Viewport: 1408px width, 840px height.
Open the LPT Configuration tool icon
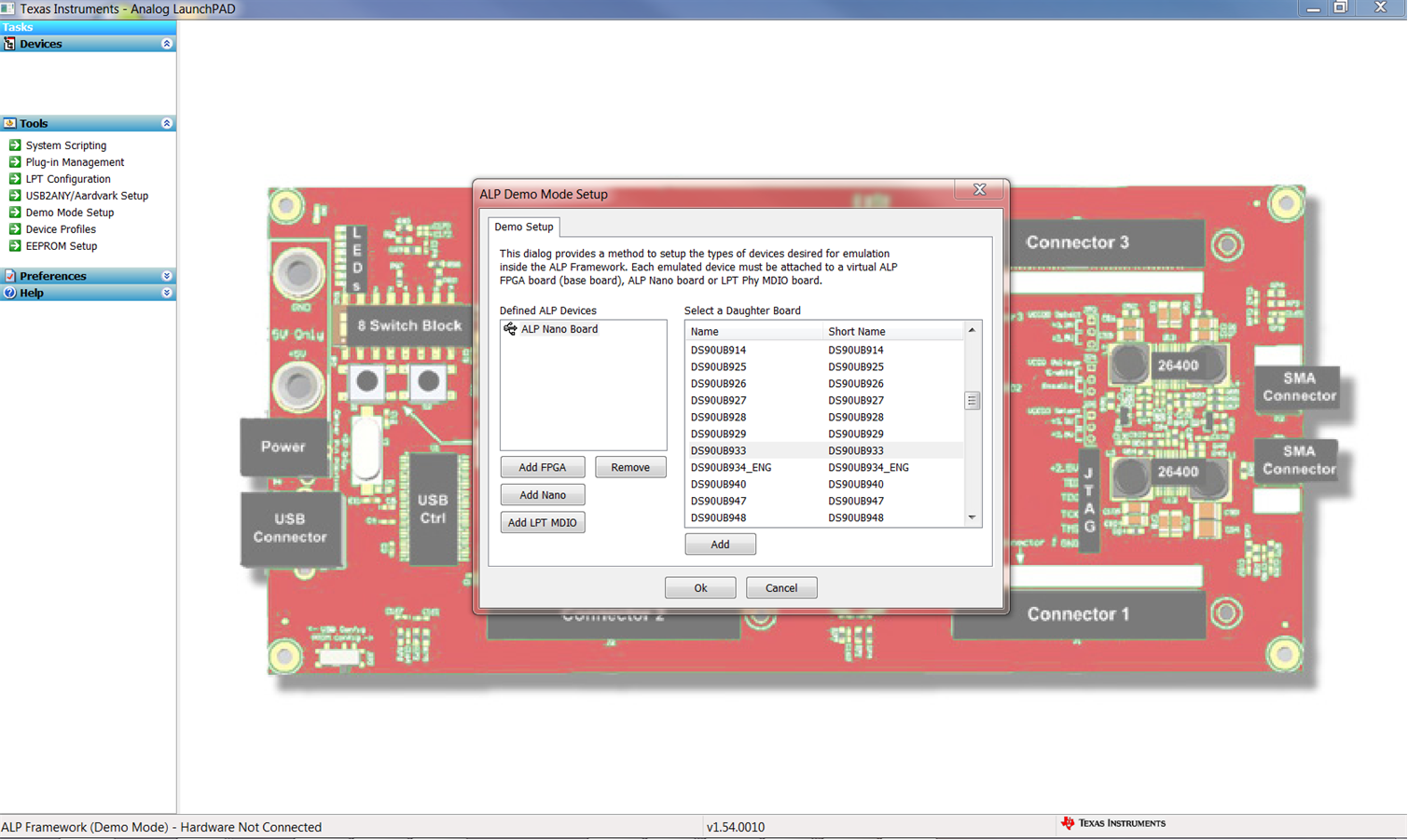click(x=17, y=179)
